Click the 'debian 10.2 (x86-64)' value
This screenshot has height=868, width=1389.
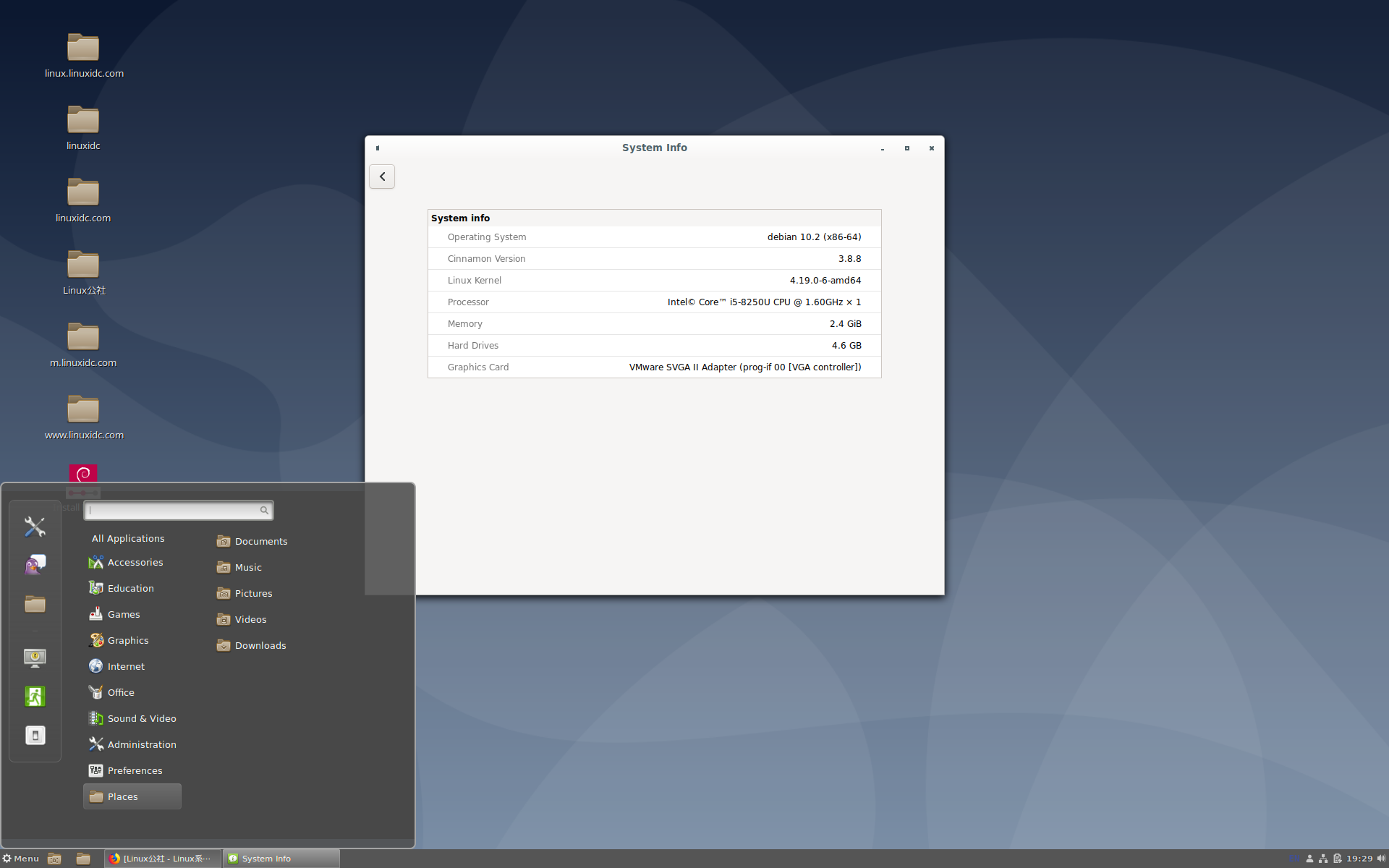click(814, 237)
